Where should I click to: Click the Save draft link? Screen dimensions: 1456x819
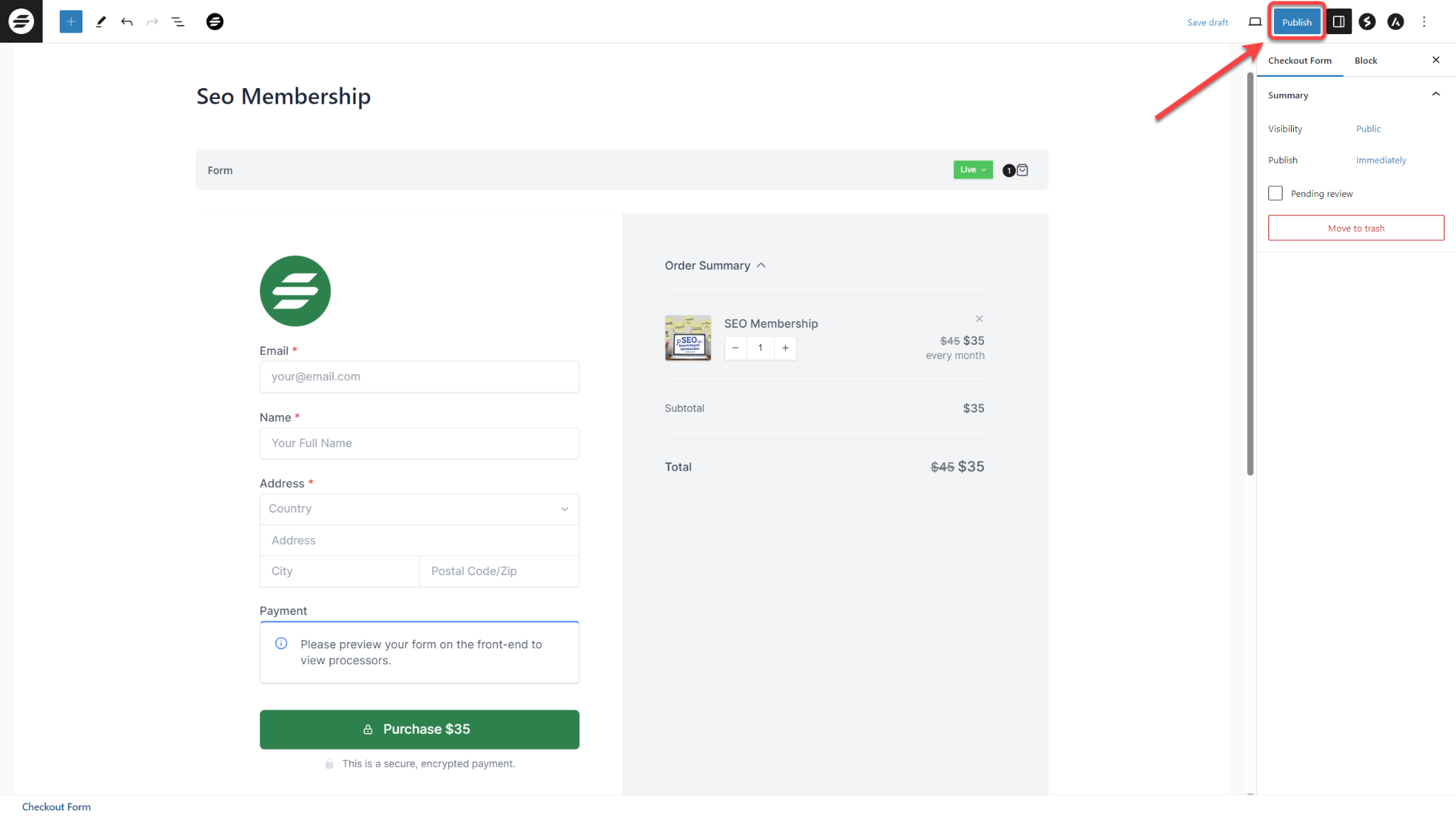pos(1207,22)
